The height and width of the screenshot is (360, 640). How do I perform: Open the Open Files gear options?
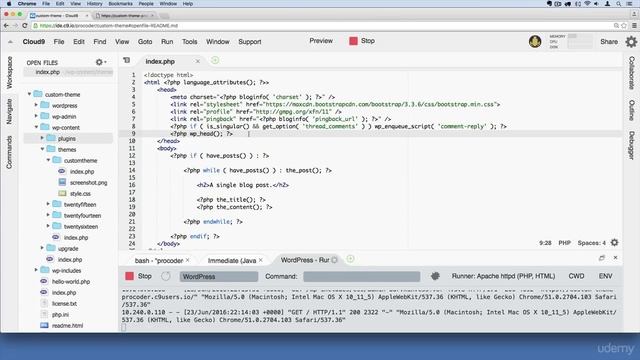point(100,62)
